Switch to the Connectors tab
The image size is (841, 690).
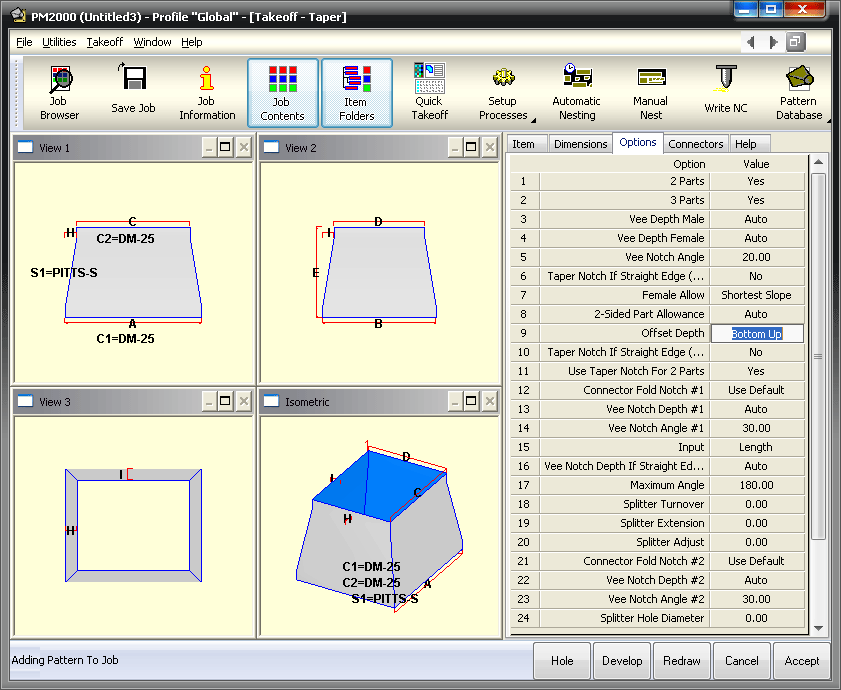[x=696, y=144]
